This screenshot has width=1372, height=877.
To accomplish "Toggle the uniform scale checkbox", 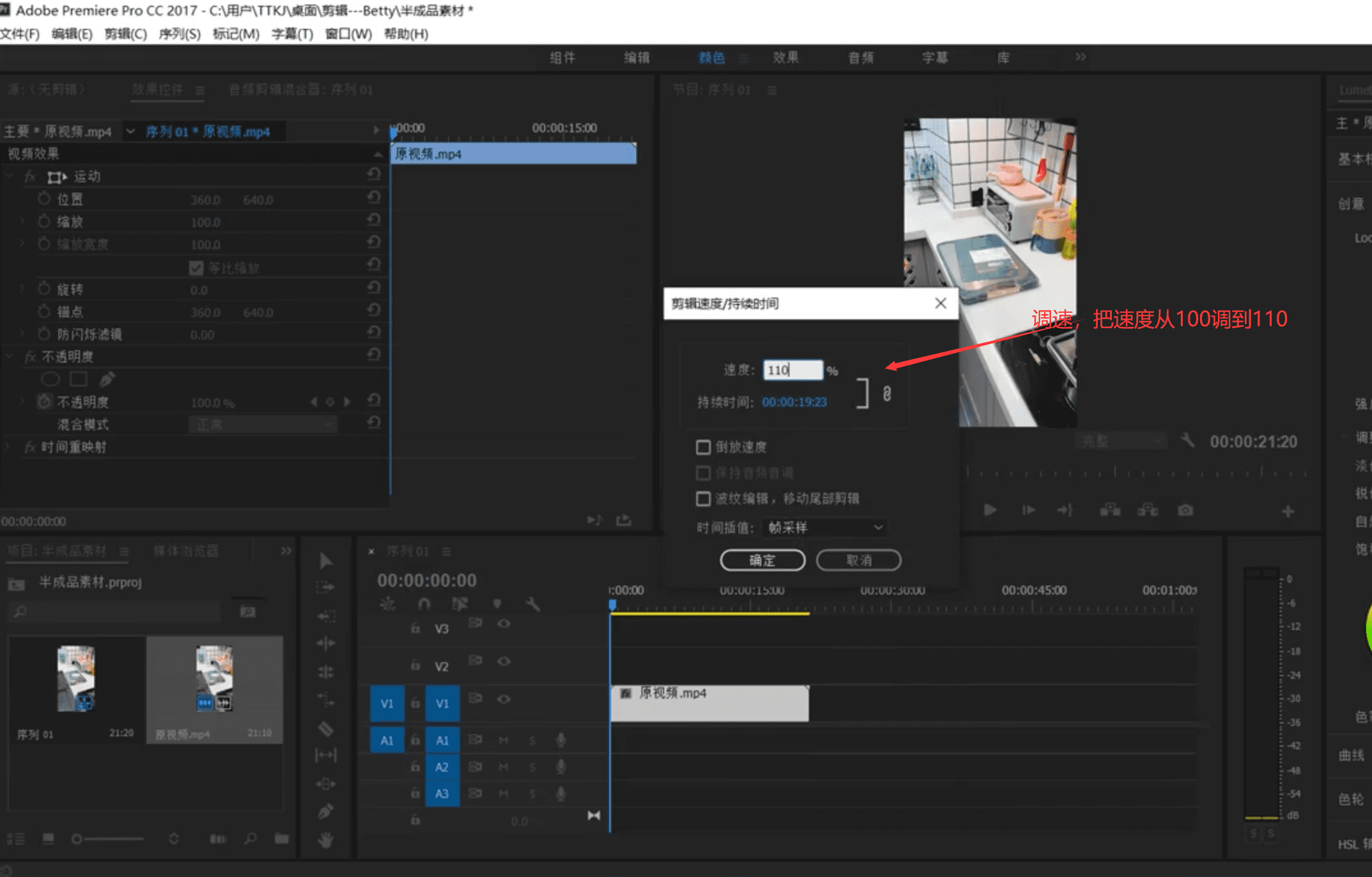I will [196, 267].
